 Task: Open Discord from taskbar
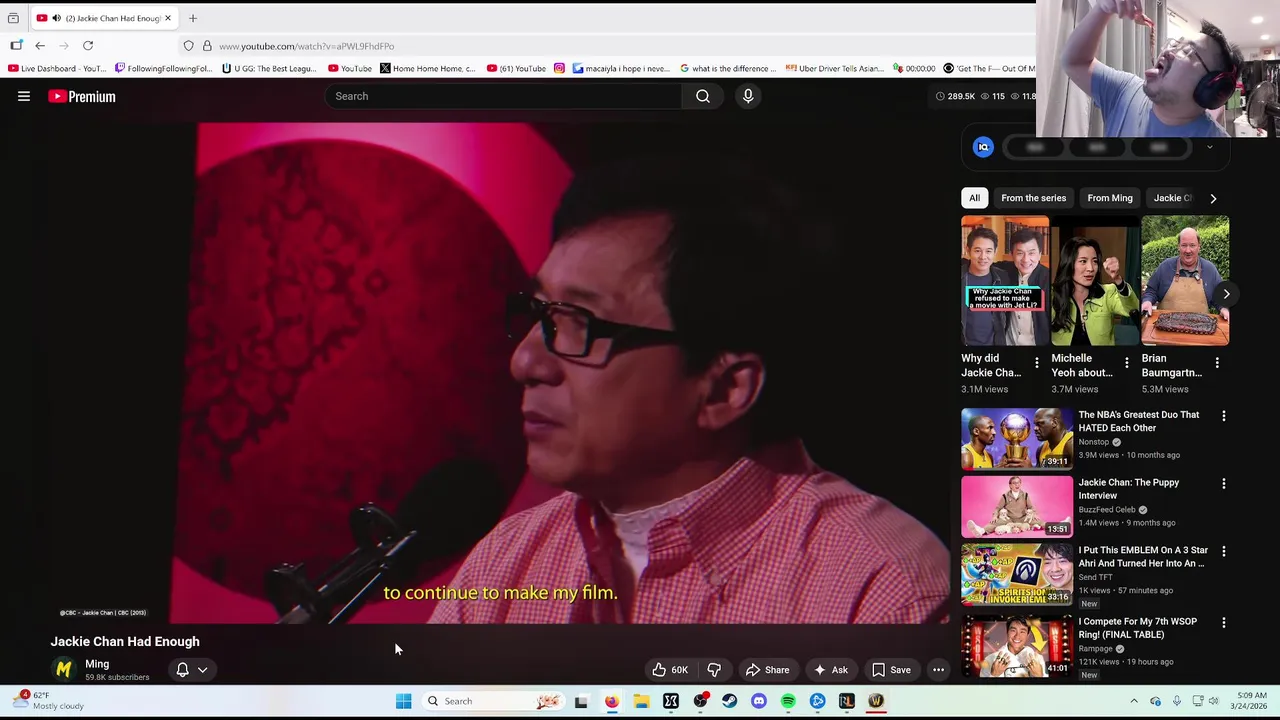[x=759, y=701]
